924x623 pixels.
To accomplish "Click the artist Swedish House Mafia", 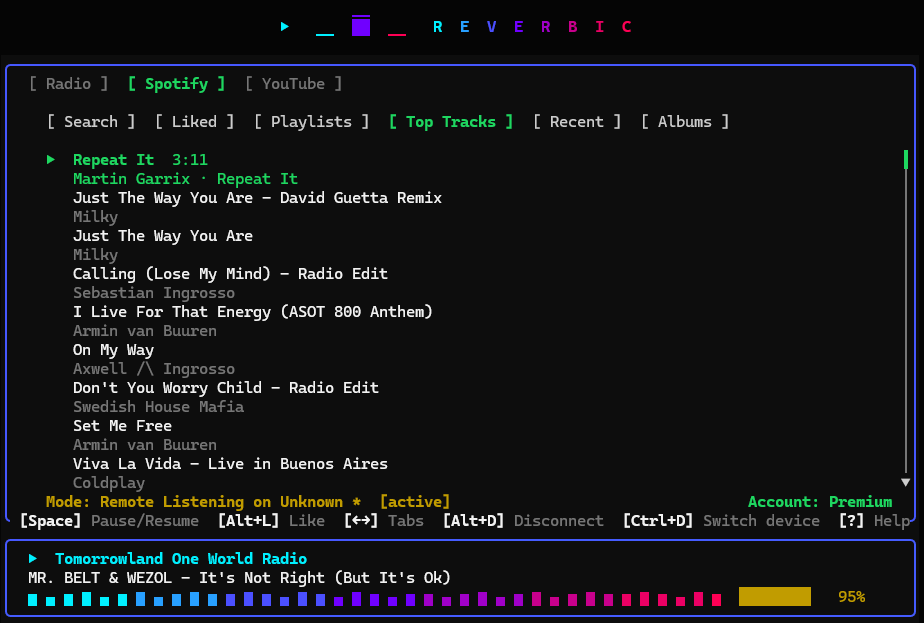I will tap(158, 407).
